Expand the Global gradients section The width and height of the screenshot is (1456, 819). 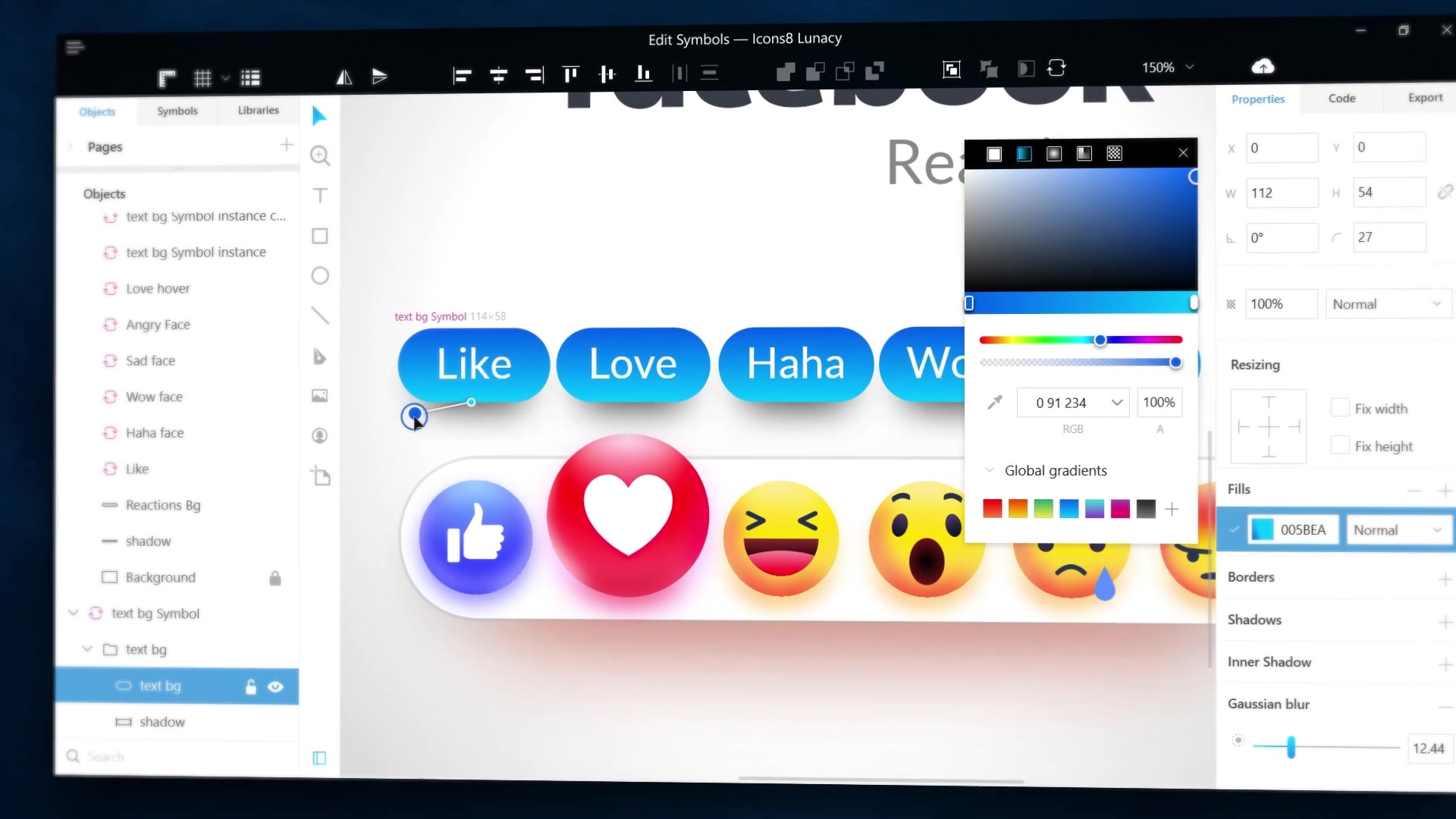point(990,470)
